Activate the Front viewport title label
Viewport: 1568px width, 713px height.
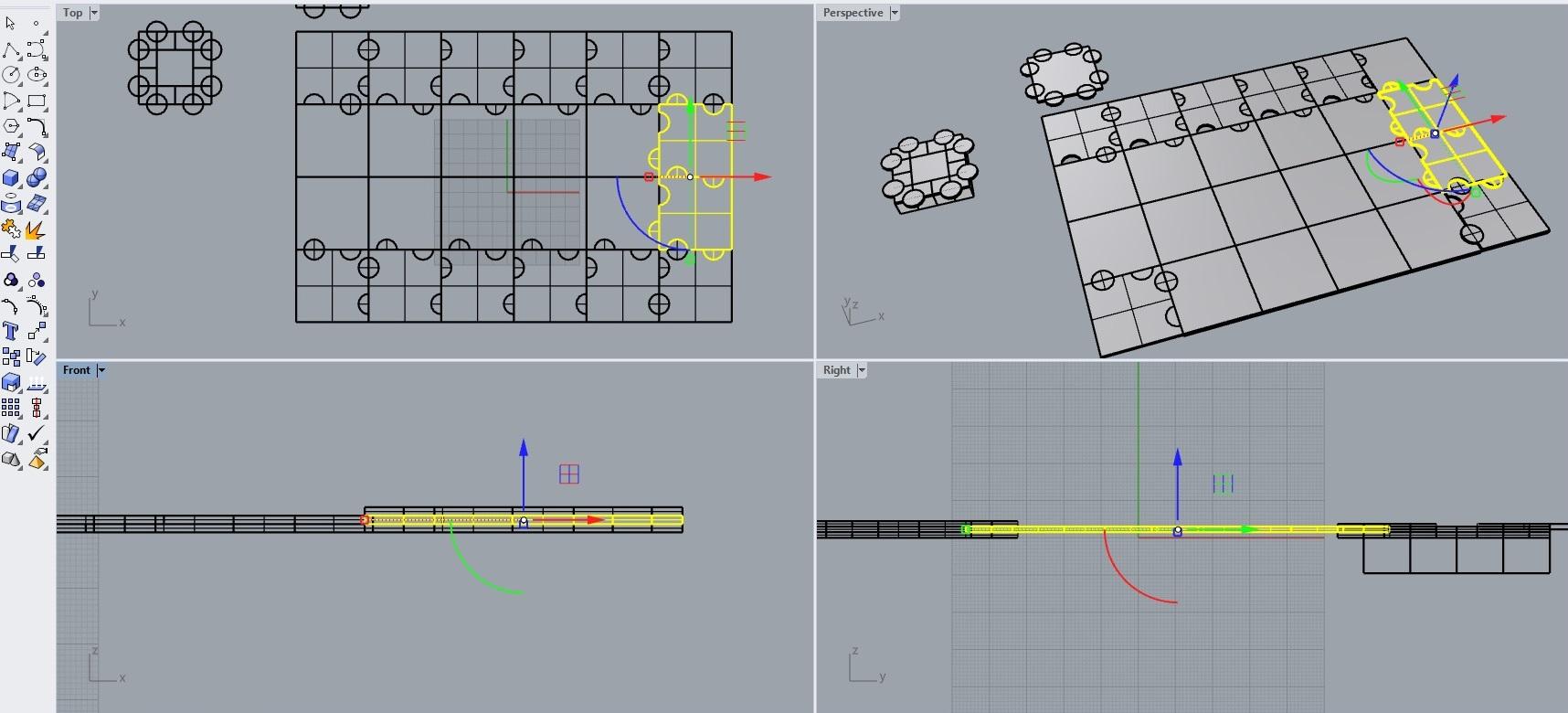[77, 370]
